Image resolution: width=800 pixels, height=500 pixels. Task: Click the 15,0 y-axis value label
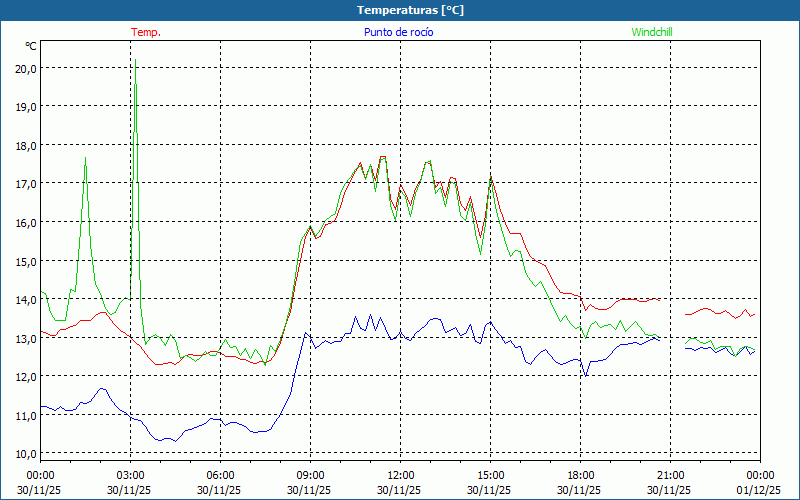pos(25,260)
